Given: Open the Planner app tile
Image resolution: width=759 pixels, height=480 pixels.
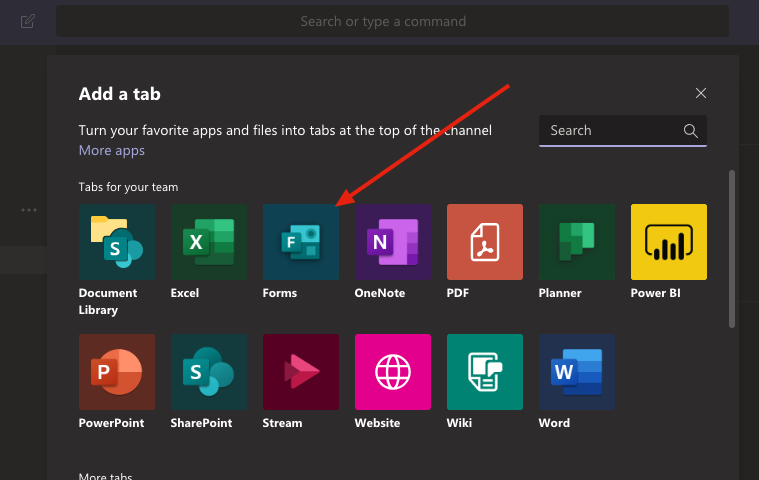Looking at the screenshot, I should pyautogui.click(x=577, y=241).
